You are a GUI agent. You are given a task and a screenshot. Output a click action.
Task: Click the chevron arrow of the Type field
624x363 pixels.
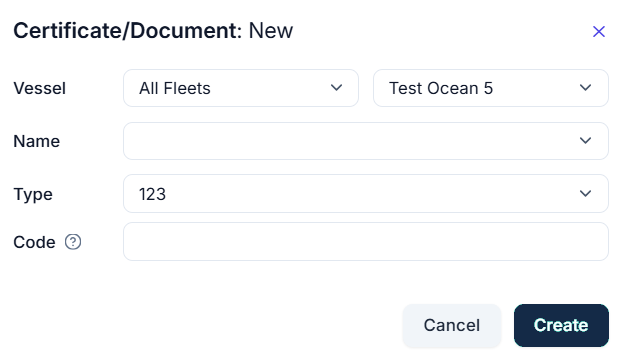585,193
